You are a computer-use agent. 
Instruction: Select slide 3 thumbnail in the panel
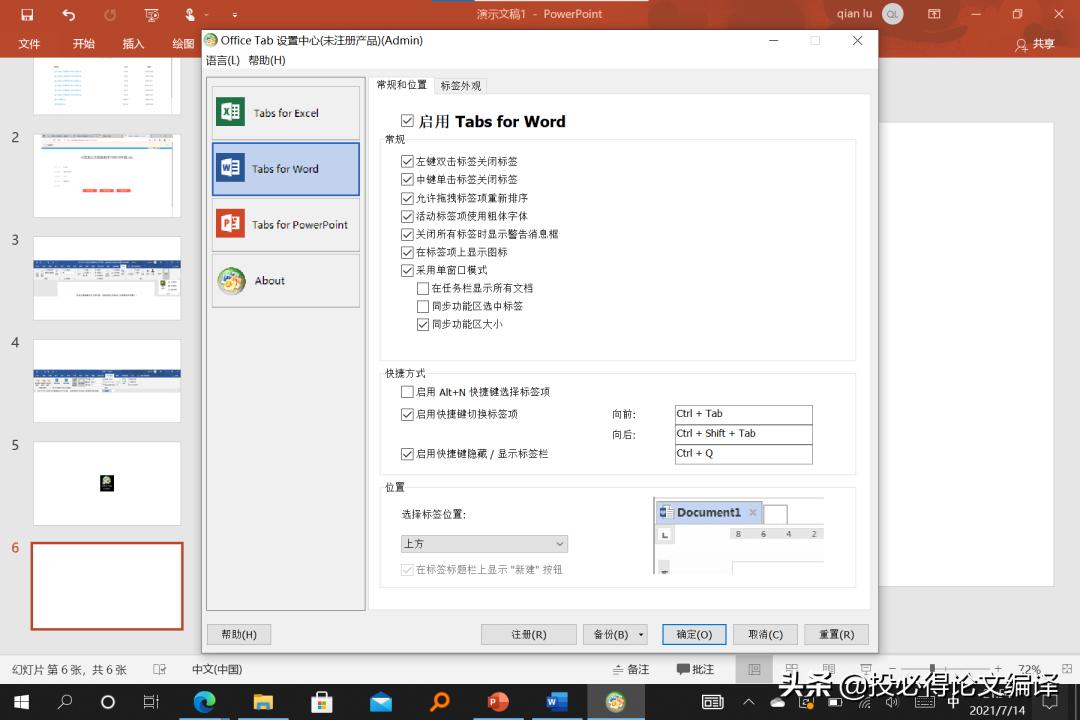pyautogui.click(x=107, y=277)
